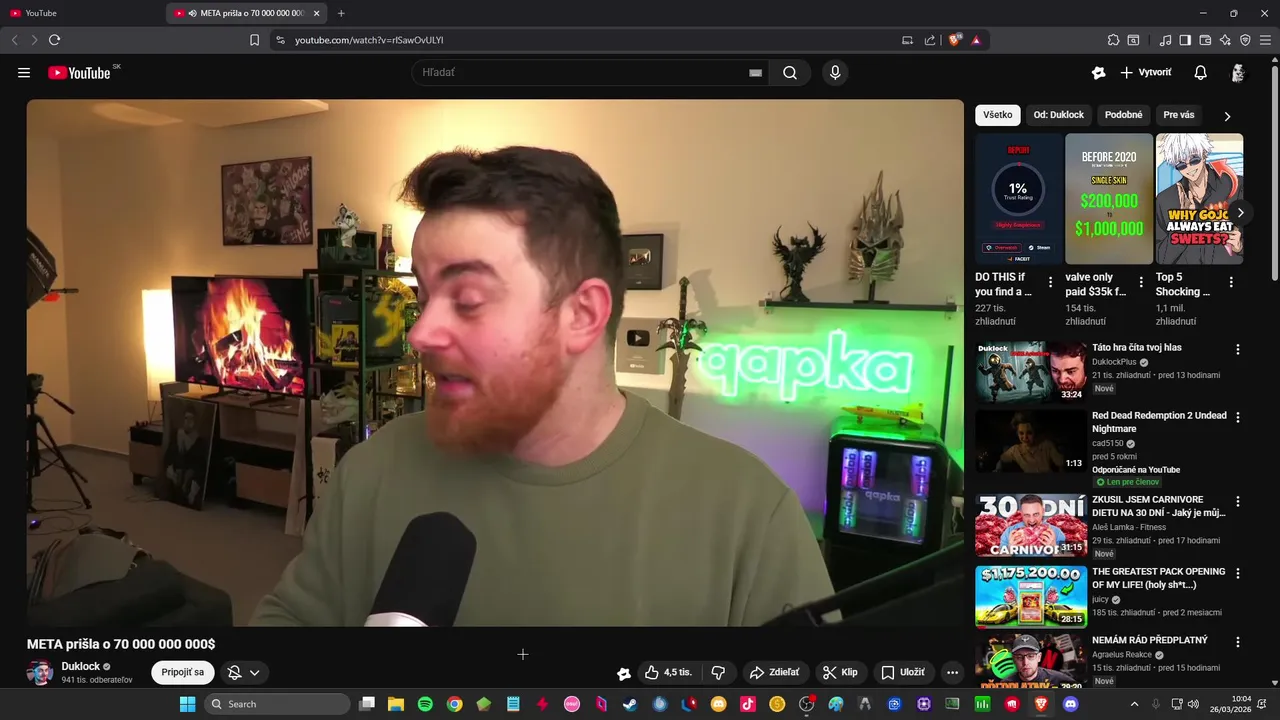Image resolution: width=1280 pixels, height=720 pixels.
Task: Open the account avatar menu
Action: pyautogui.click(x=1238, y=73)
